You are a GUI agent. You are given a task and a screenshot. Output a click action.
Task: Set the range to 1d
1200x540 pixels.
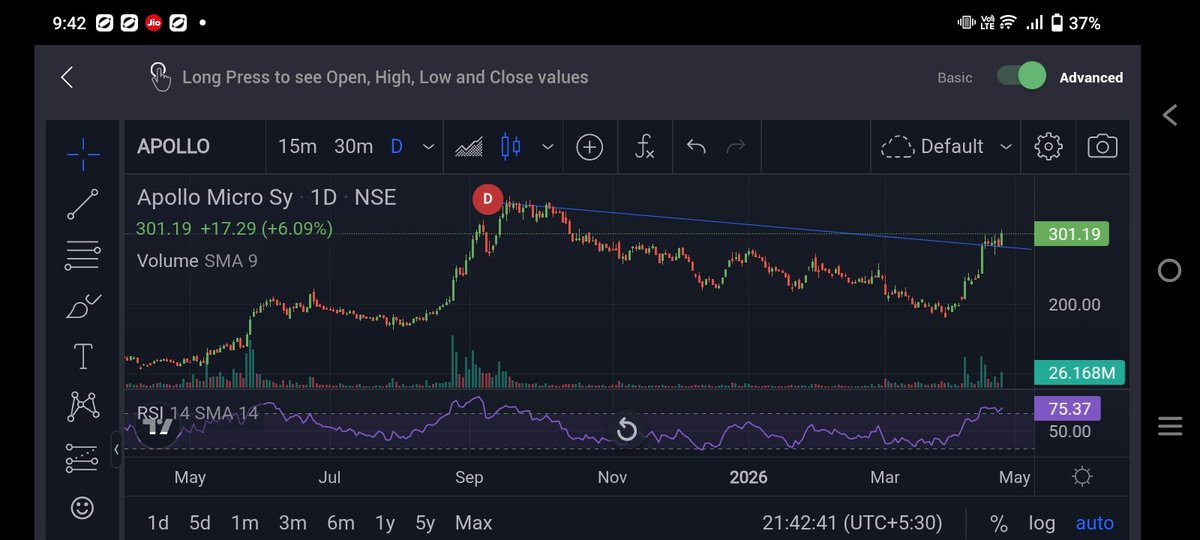[158, 523]
